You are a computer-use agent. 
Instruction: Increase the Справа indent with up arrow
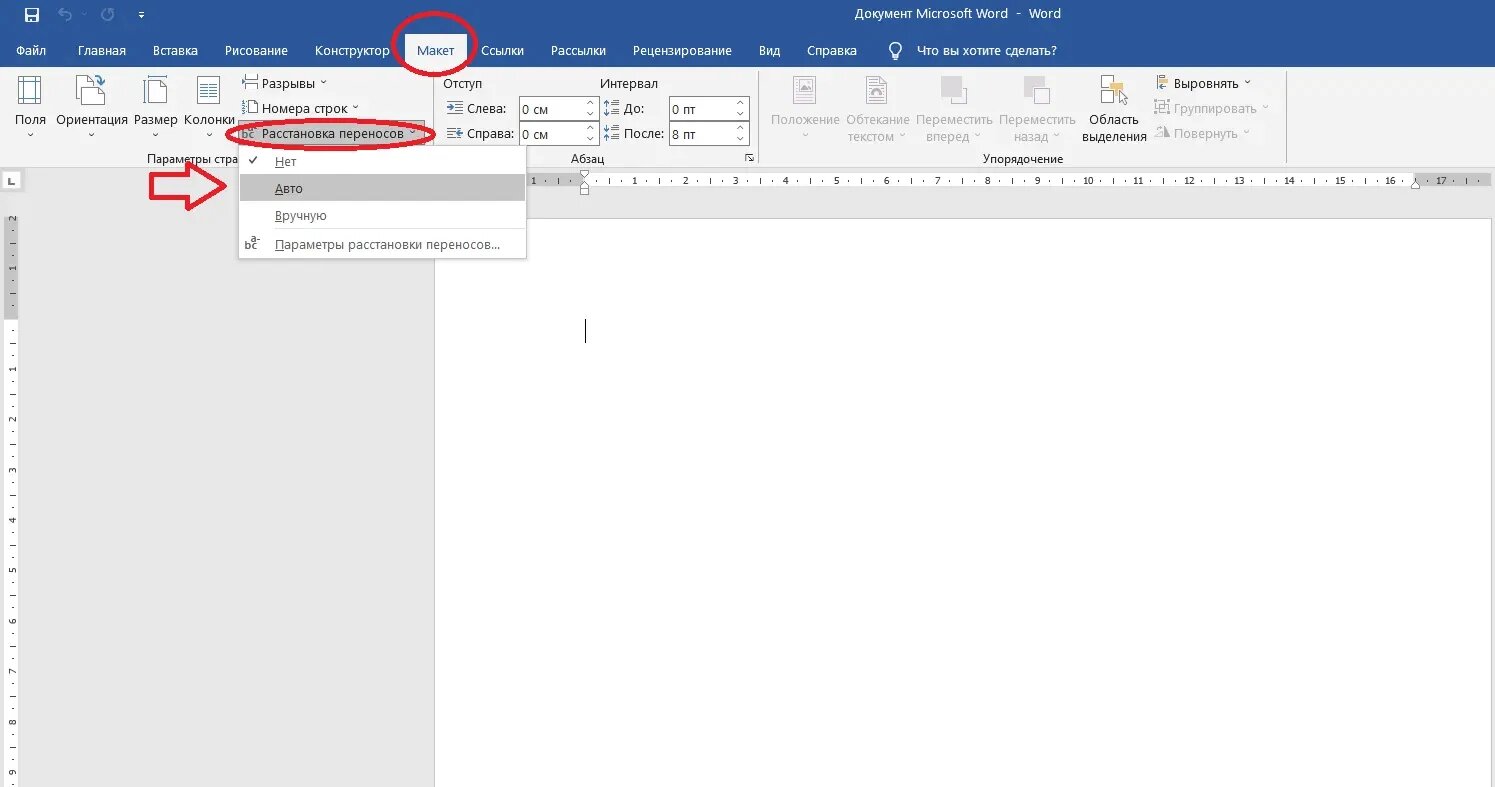click(x=590, y=128)
